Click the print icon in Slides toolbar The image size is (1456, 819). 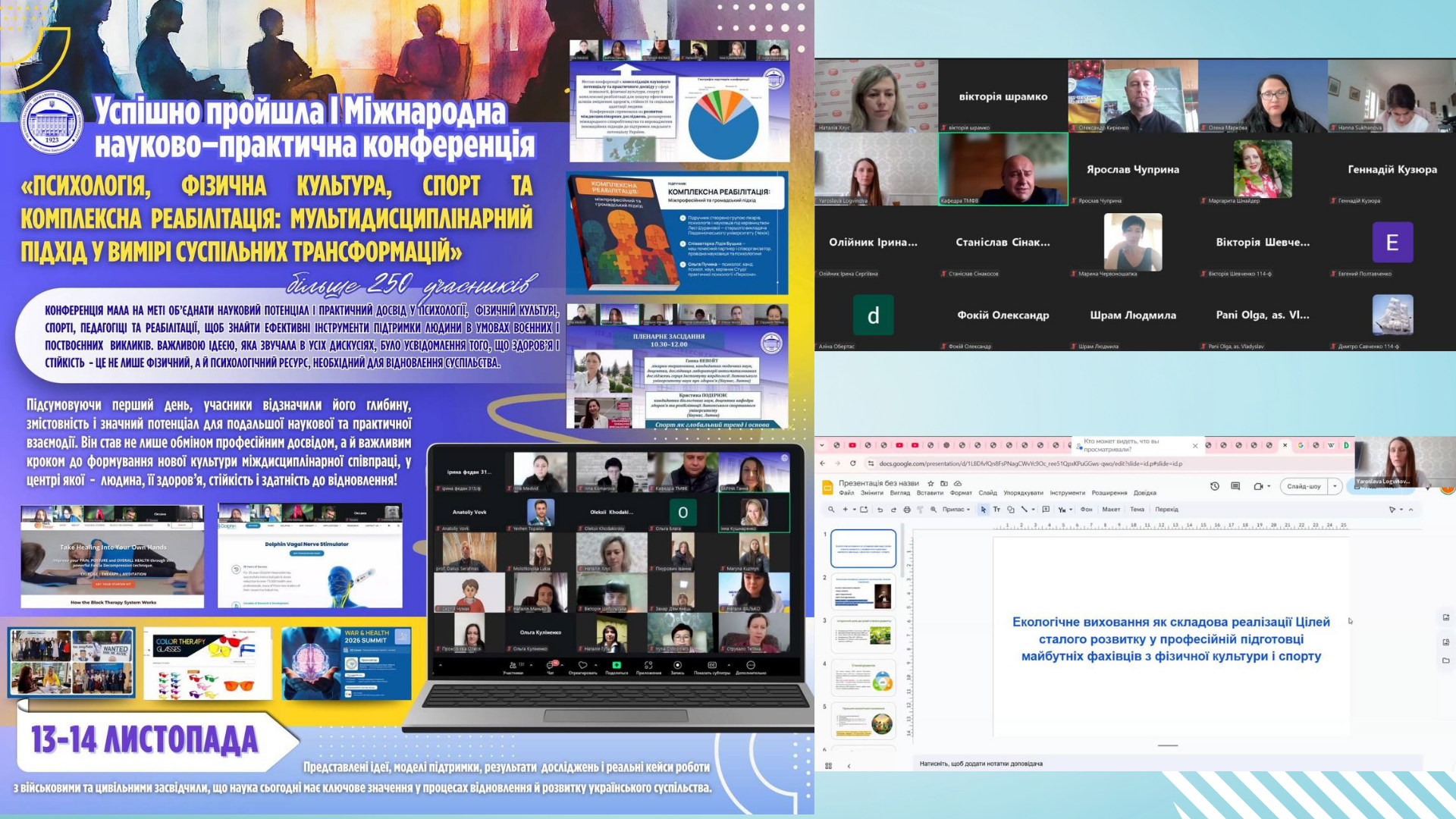point(906,510)
